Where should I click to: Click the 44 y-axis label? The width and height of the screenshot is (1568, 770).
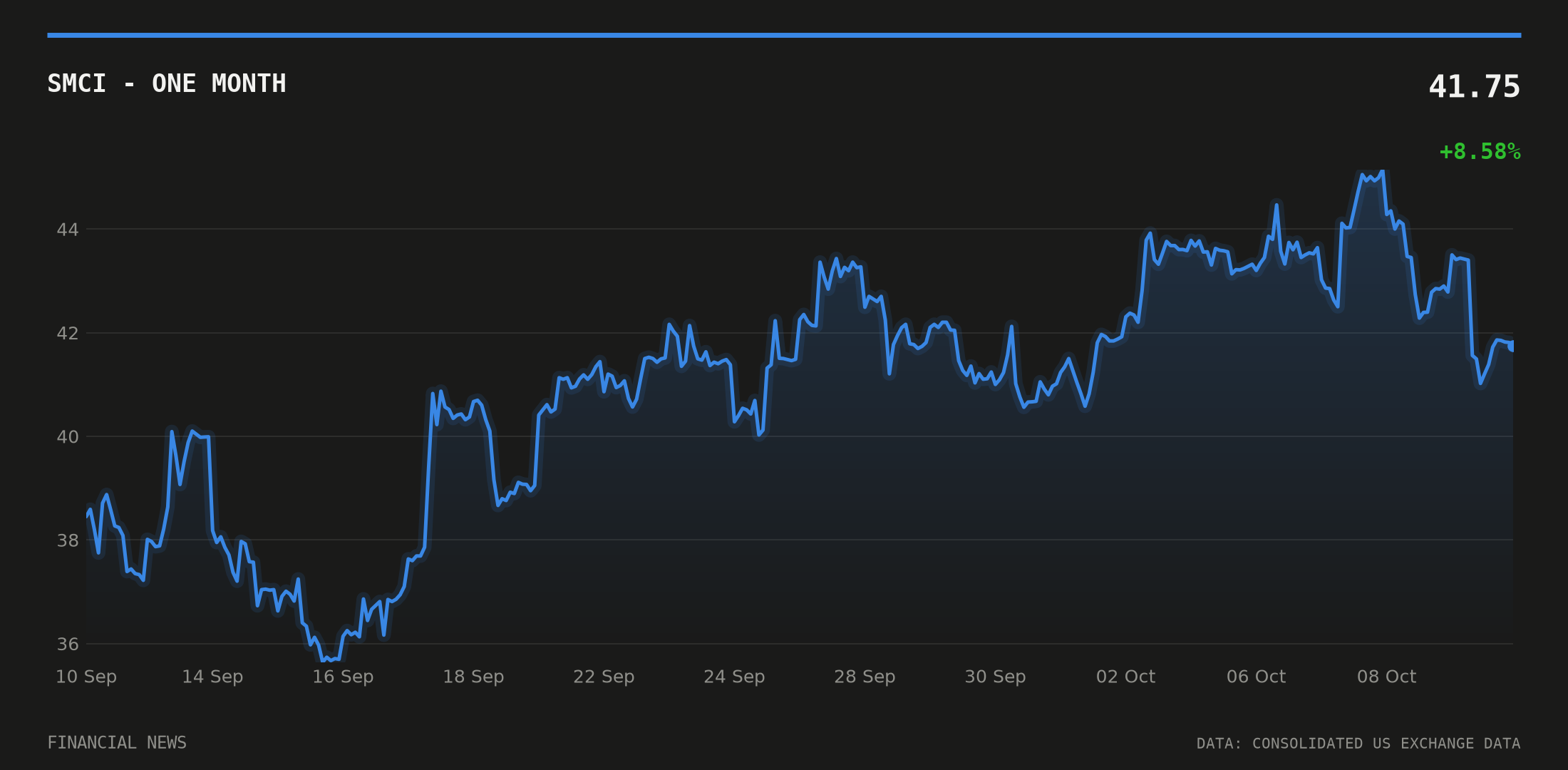(x=68, y=230)
